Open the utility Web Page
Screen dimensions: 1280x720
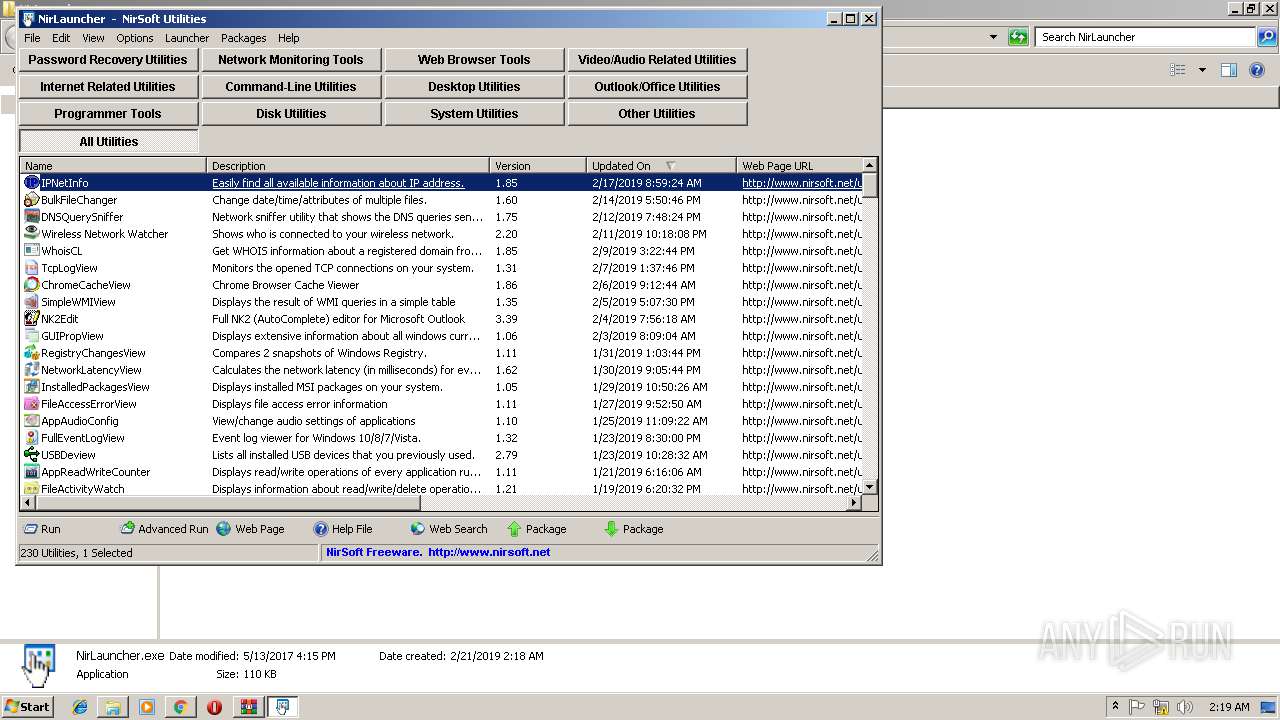pos(251,529)
